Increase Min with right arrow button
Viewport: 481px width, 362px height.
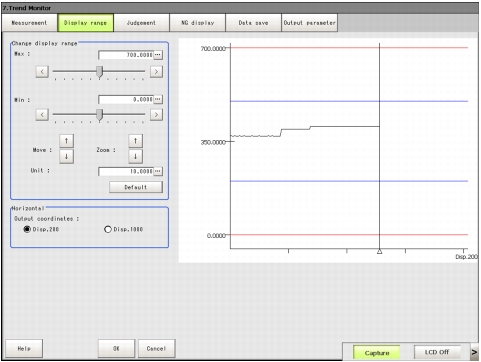click(156, 115)
